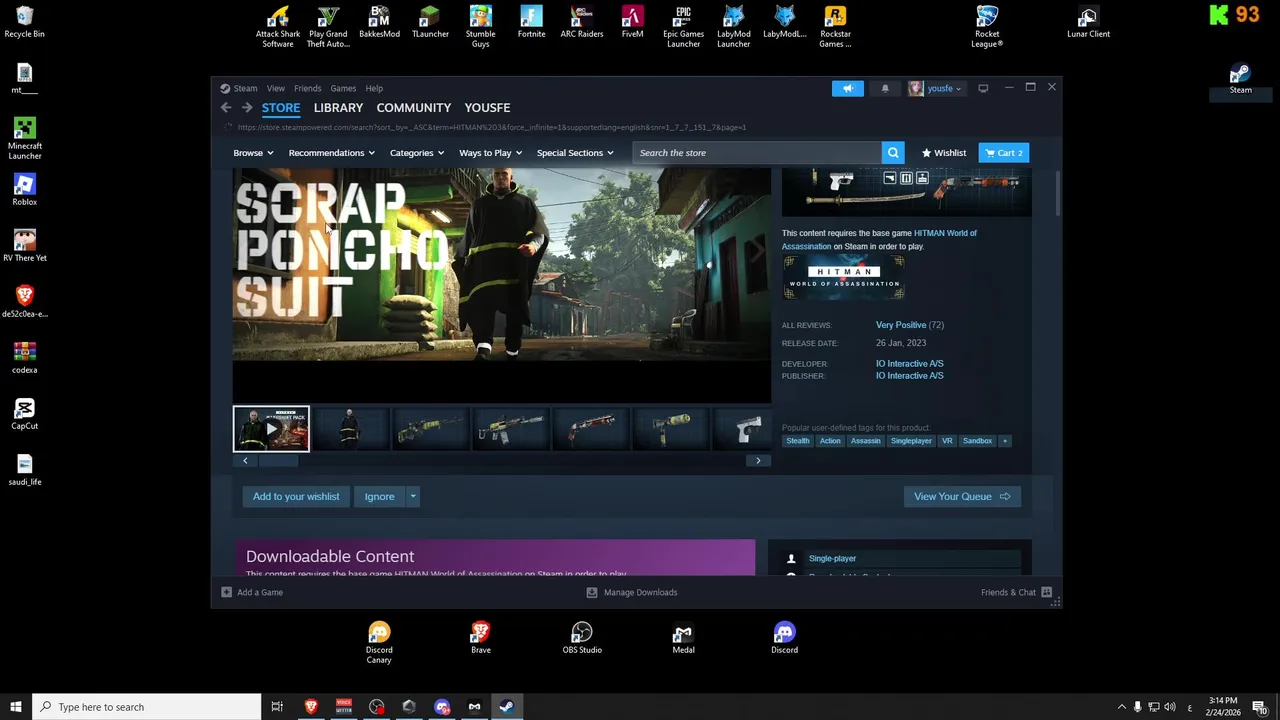Click the Steam icon in the taskbar
Image resolution: width=1280 pixels, height=720 pixels.
[507, 707]
